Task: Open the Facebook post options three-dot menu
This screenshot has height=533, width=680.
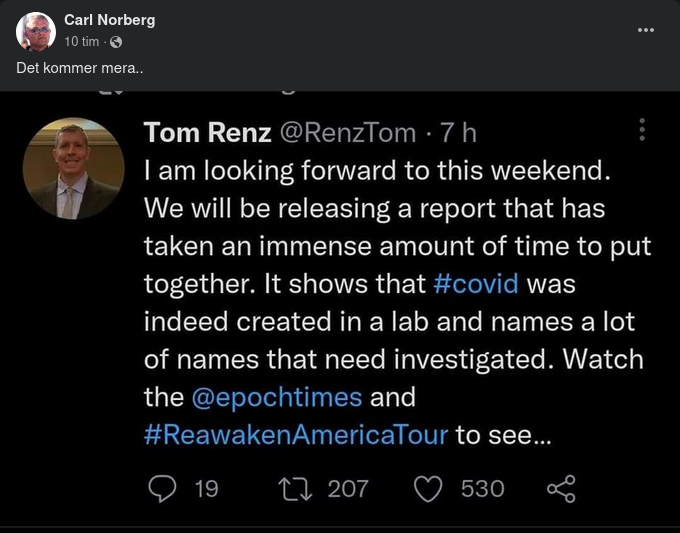Action: 646,30
